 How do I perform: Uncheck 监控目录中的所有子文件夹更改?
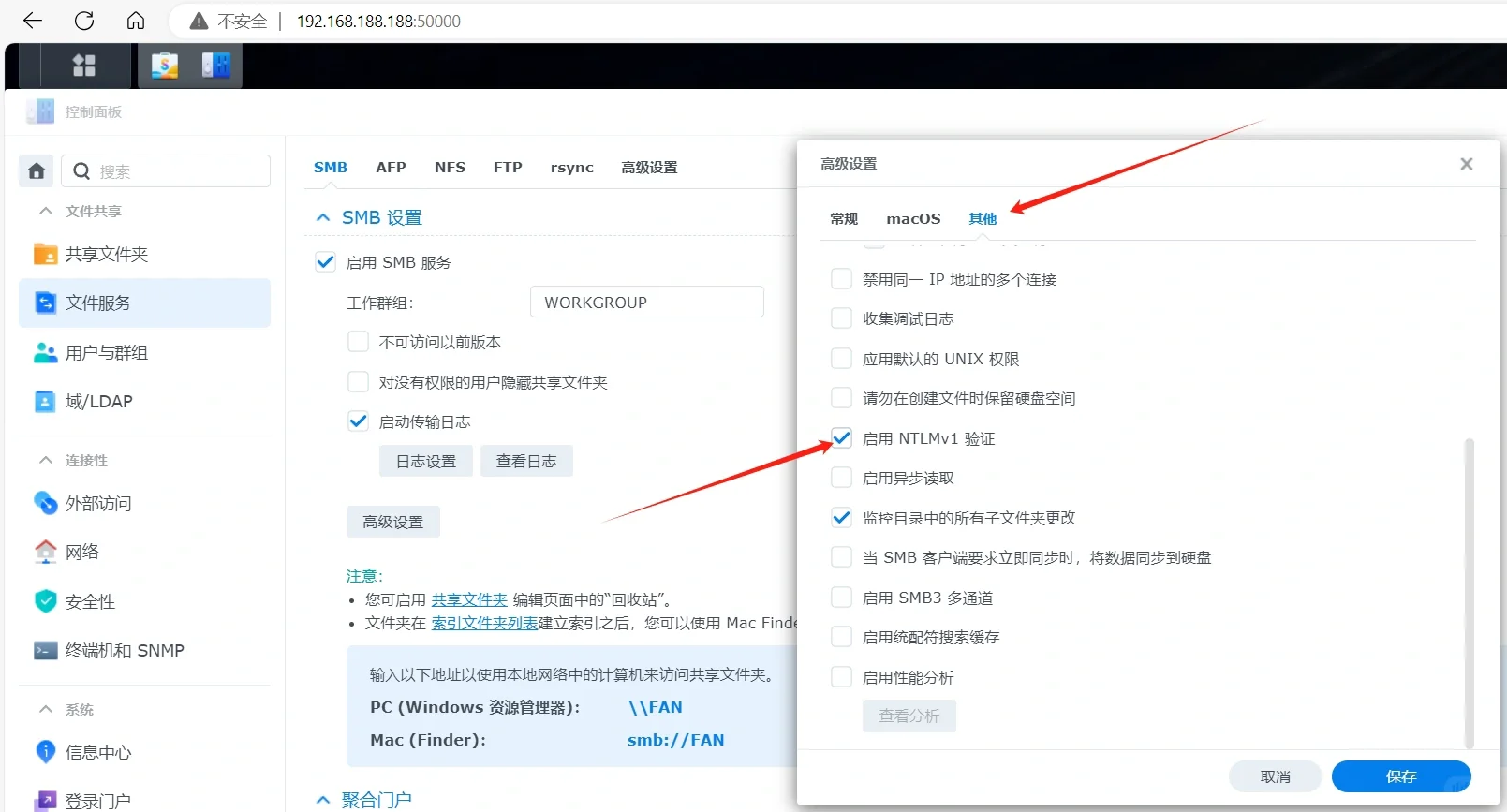click(x=841, y=518)
